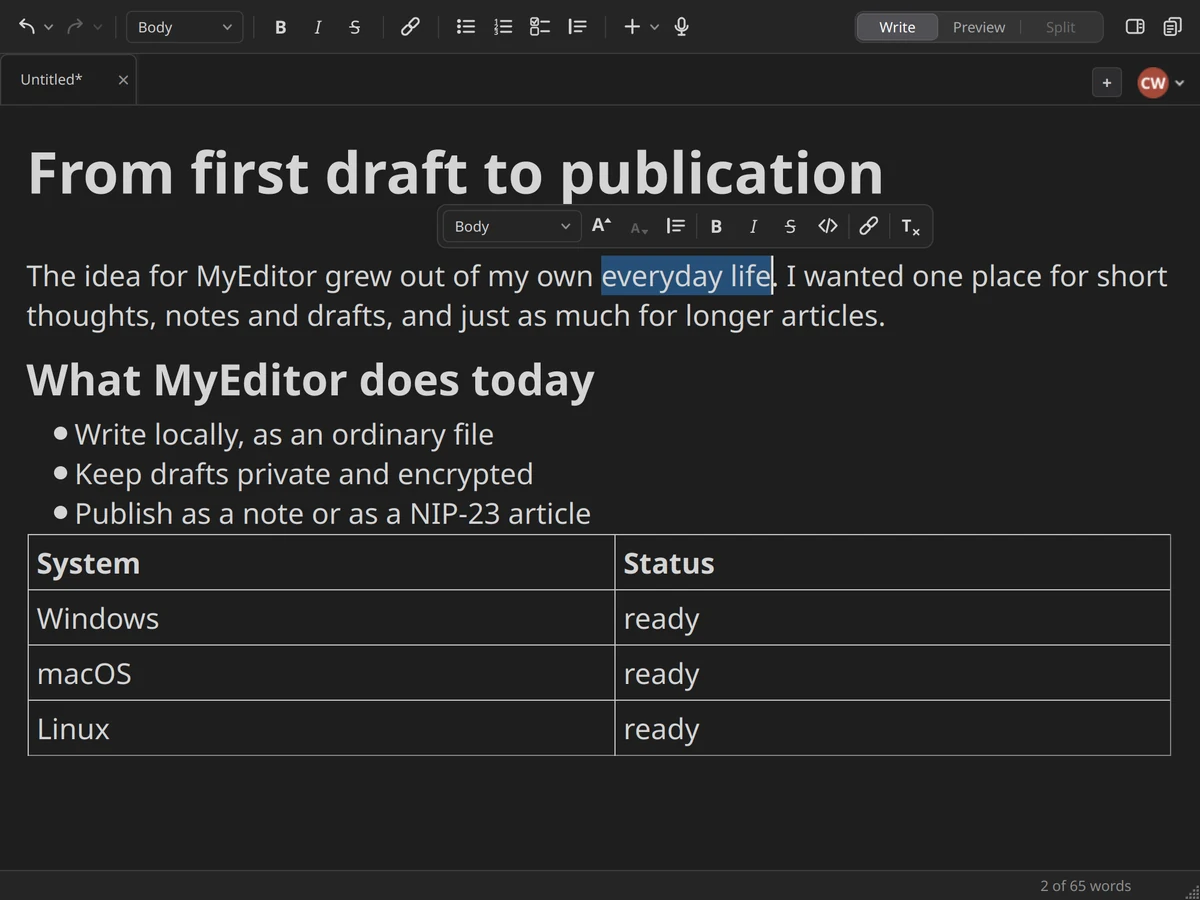Increase font size in floating toolbar
This screenshot has height=900, width=1200.
pyautogui.click(x=601, y=226)
